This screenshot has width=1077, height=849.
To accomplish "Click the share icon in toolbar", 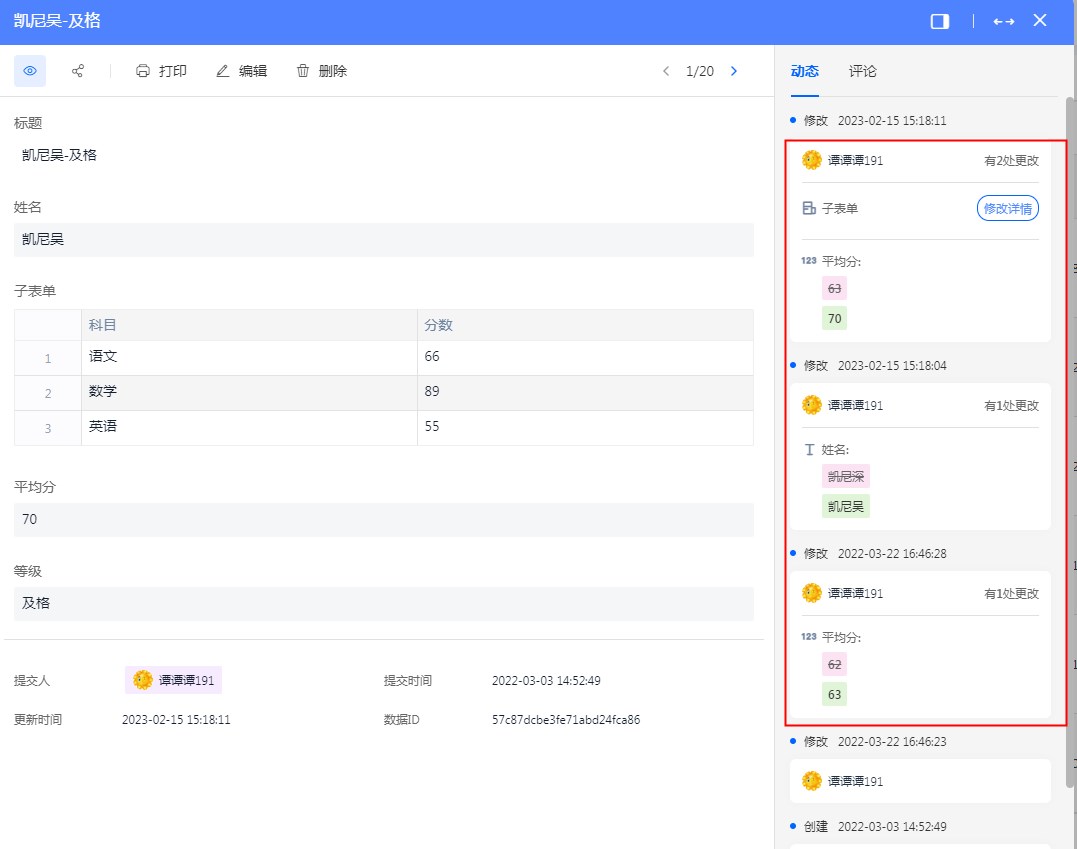I will [x=78, y=71].
